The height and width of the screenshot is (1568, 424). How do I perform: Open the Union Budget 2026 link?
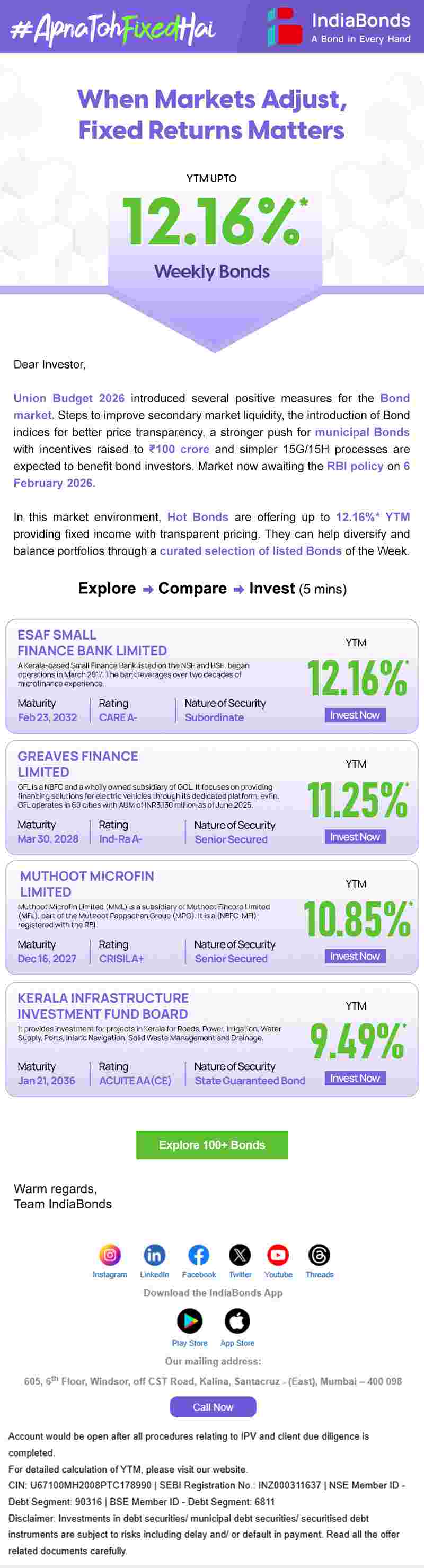(69, 398)
